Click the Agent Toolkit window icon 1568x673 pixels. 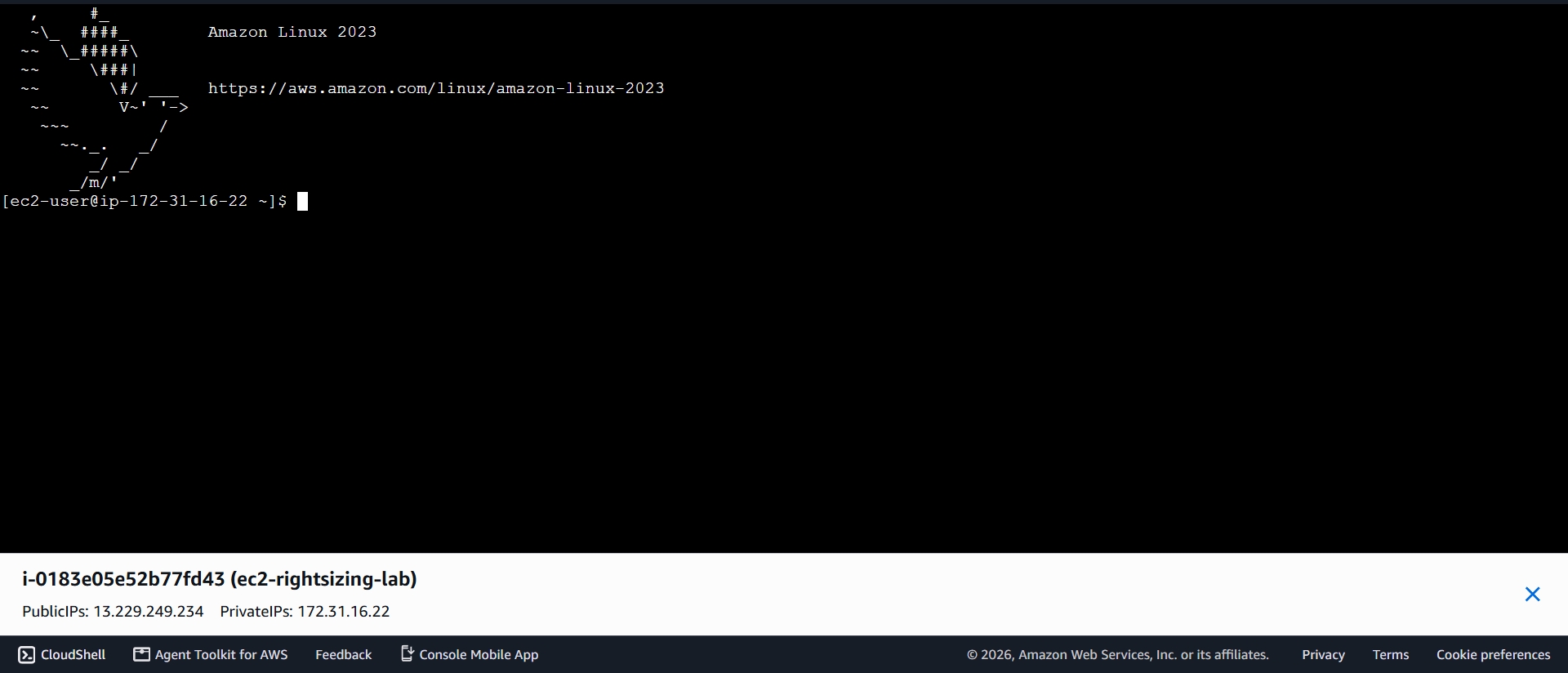[x=142, y=654]
